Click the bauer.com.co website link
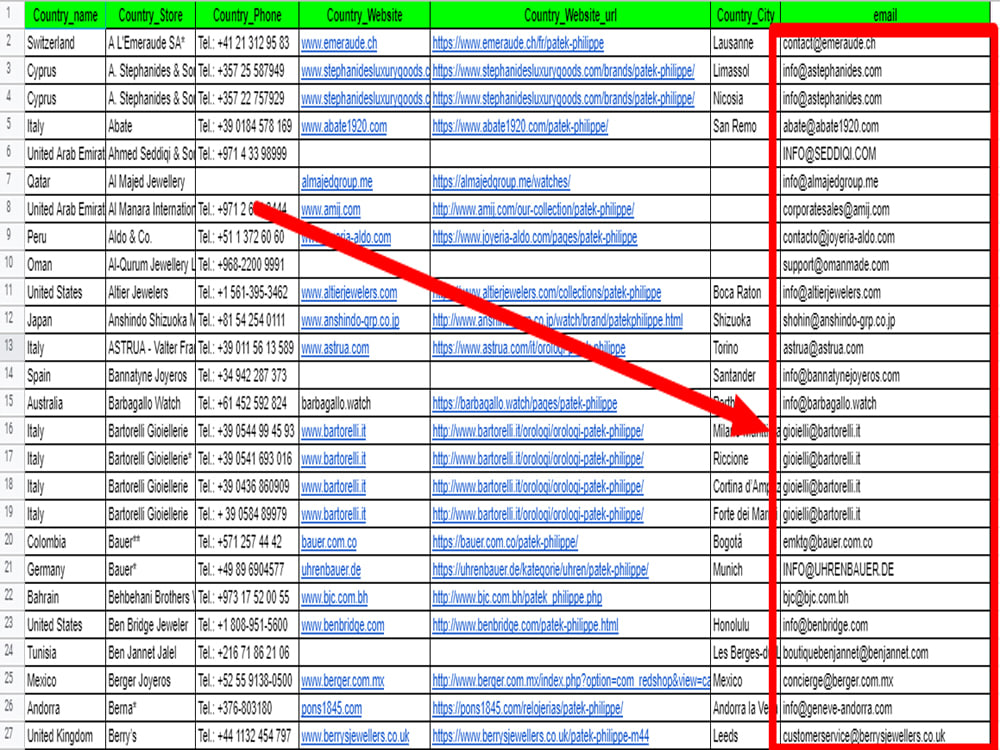Viewport: 1000px width, 750px height. point(328,542)
